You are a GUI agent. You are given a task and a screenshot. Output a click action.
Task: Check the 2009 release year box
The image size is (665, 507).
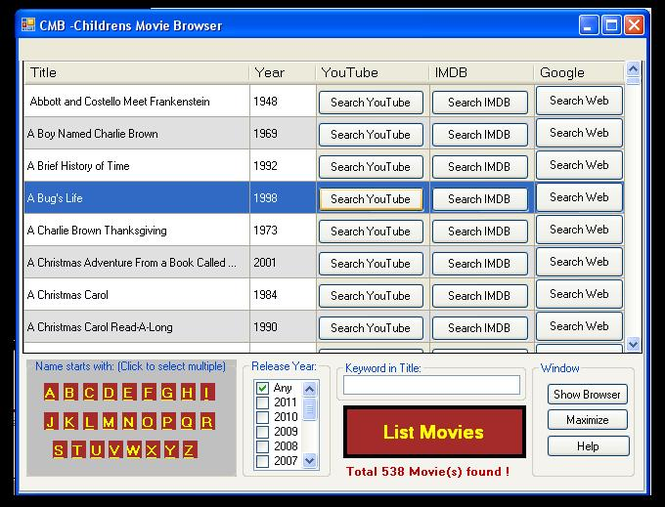coord(263,432)
